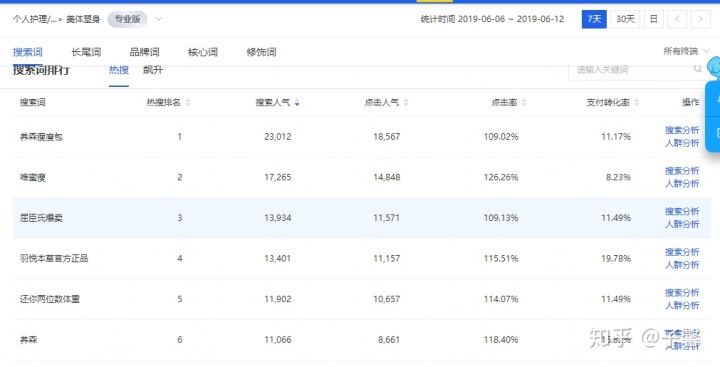Switch to the 搜索词 tab

(x=28, y=52)
